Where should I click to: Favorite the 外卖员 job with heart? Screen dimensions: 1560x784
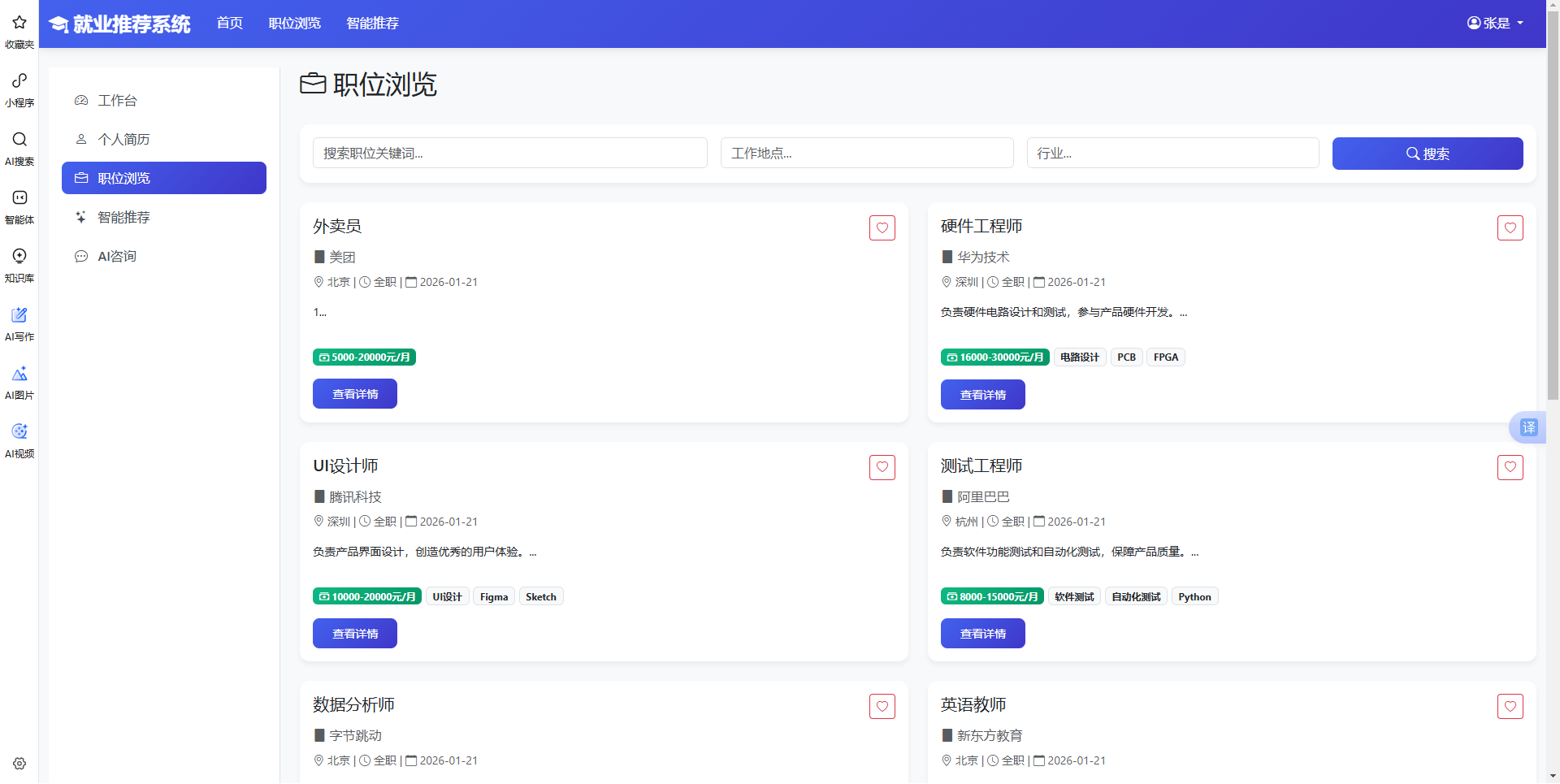tap(882, 228)
